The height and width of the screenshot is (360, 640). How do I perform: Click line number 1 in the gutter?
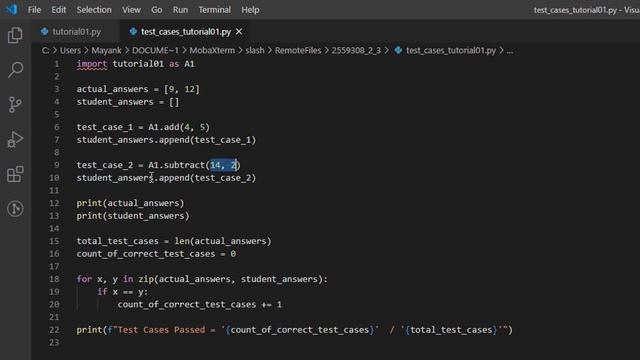tap(57, 64)
